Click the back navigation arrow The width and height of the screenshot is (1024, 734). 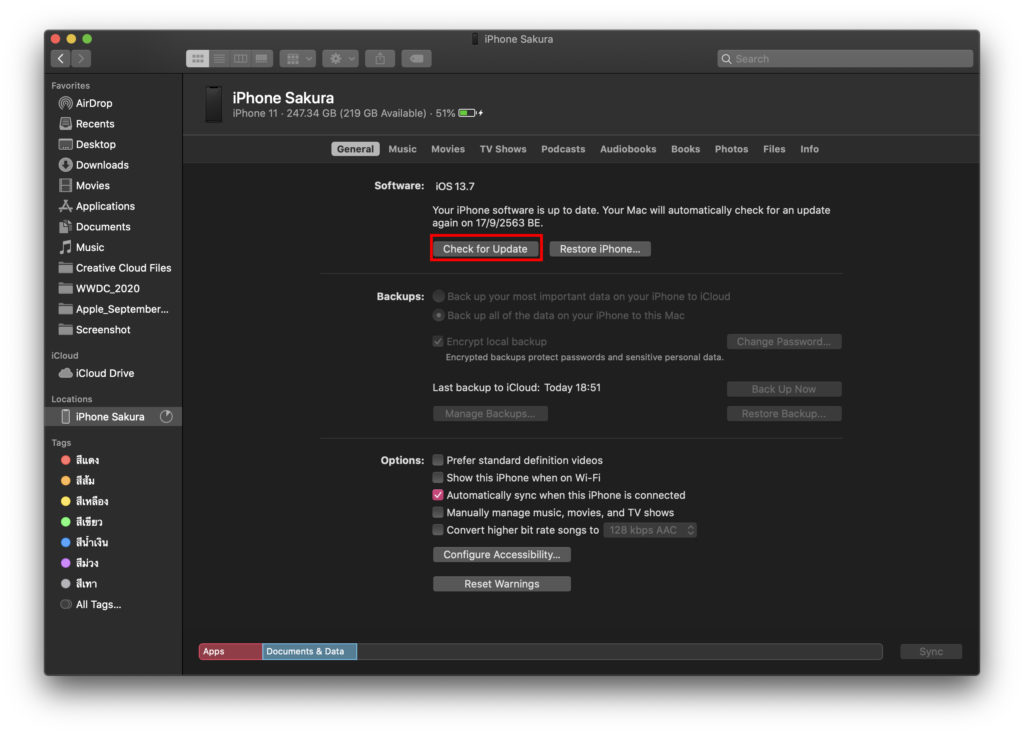[61, 59]
